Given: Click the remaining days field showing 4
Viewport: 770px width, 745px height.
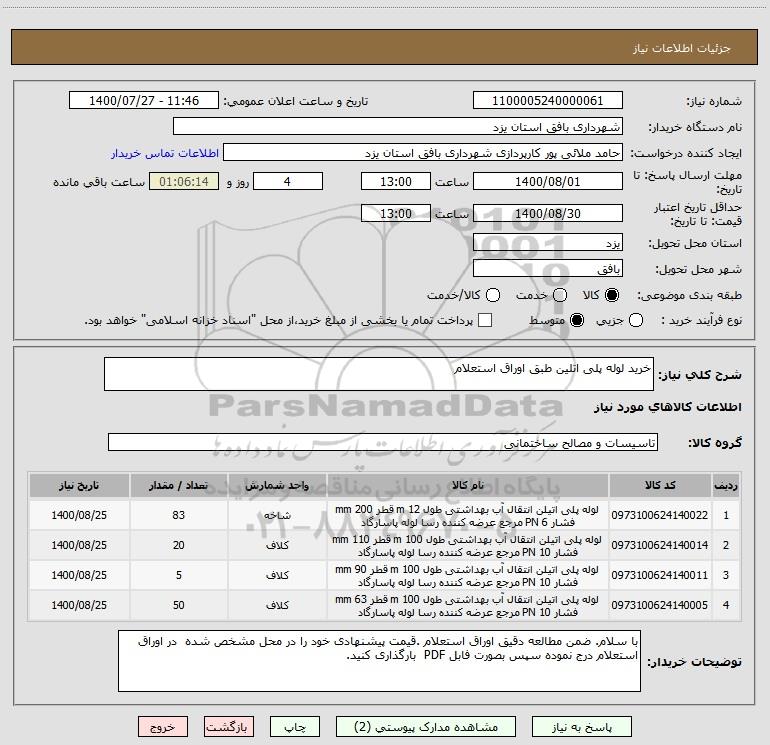Looking at the screenshot, I should [288, 181].
